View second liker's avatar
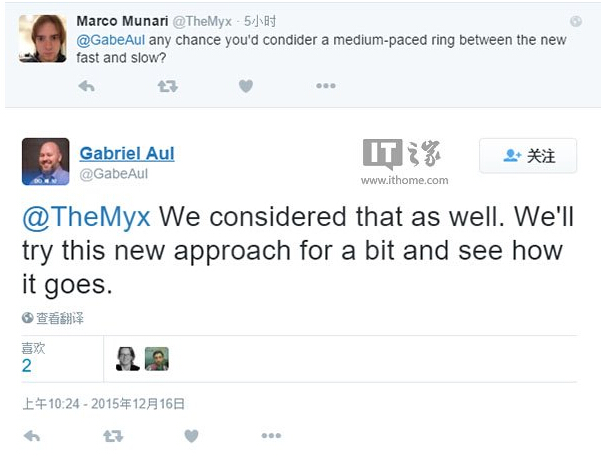The image size is (601, 456). click(x=157, y=358)
